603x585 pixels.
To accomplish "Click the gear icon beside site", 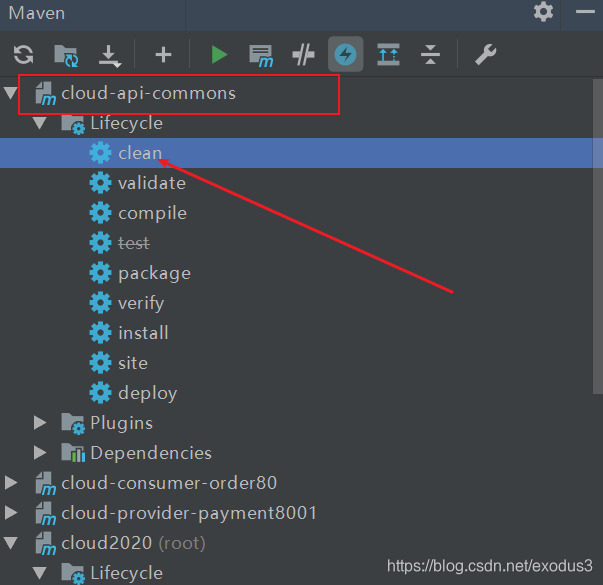I will click(100, 363).
